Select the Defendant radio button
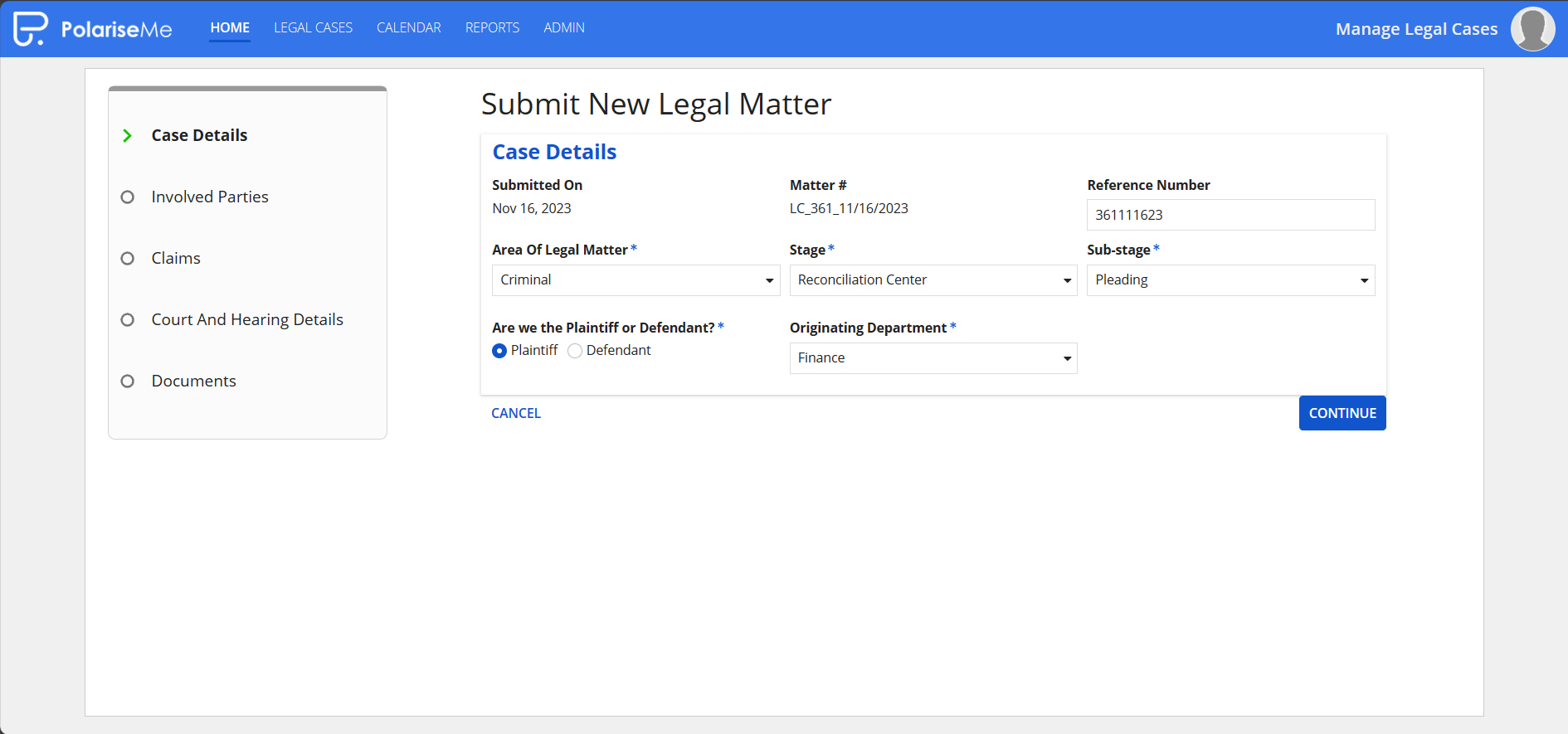The width and height of the screenshot is (1568, 734). coord(575,351)
